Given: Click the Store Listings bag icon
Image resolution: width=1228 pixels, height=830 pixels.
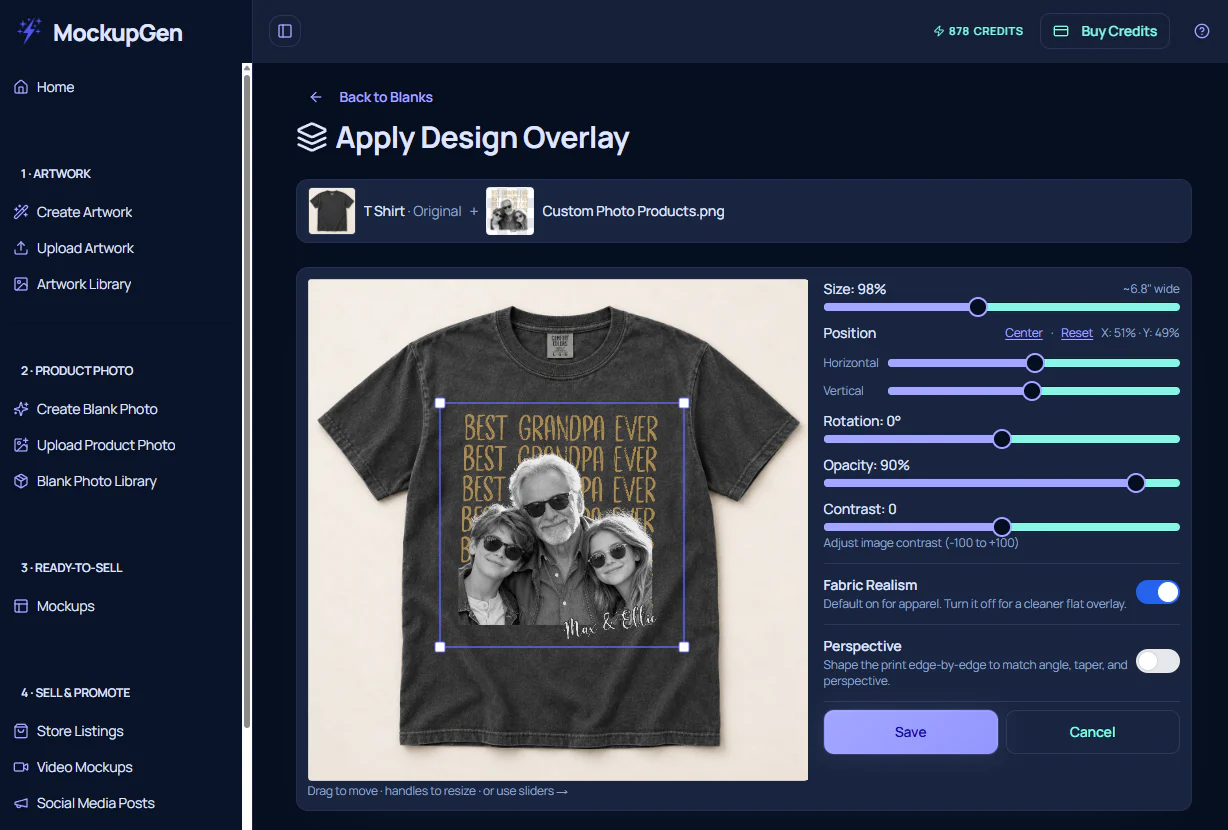Looking at the screenshot, I should click(x=21, y=731).
